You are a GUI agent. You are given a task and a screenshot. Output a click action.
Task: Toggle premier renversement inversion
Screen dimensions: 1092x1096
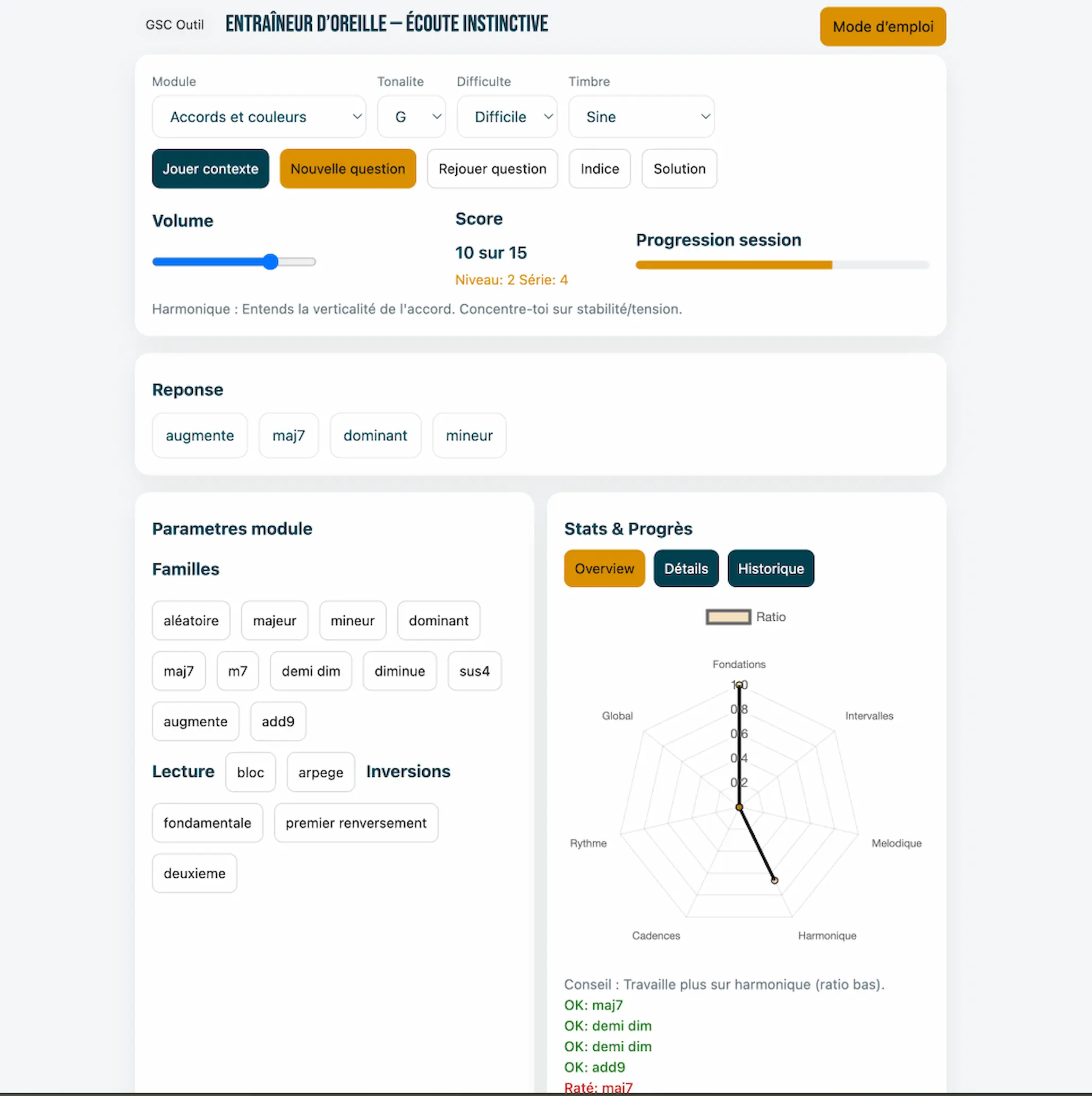click(x=356, y=823)
